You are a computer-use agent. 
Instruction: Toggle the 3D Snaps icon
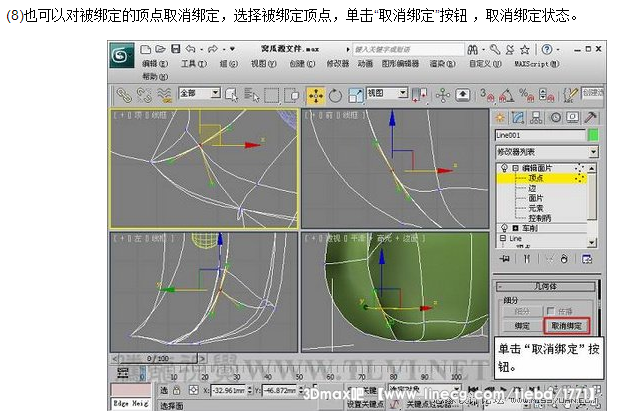[x=486, y=95]
